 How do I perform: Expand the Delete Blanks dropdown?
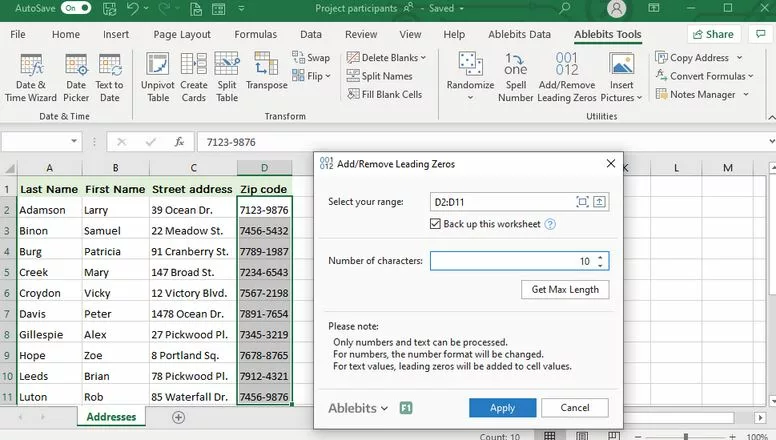point(424,58)
